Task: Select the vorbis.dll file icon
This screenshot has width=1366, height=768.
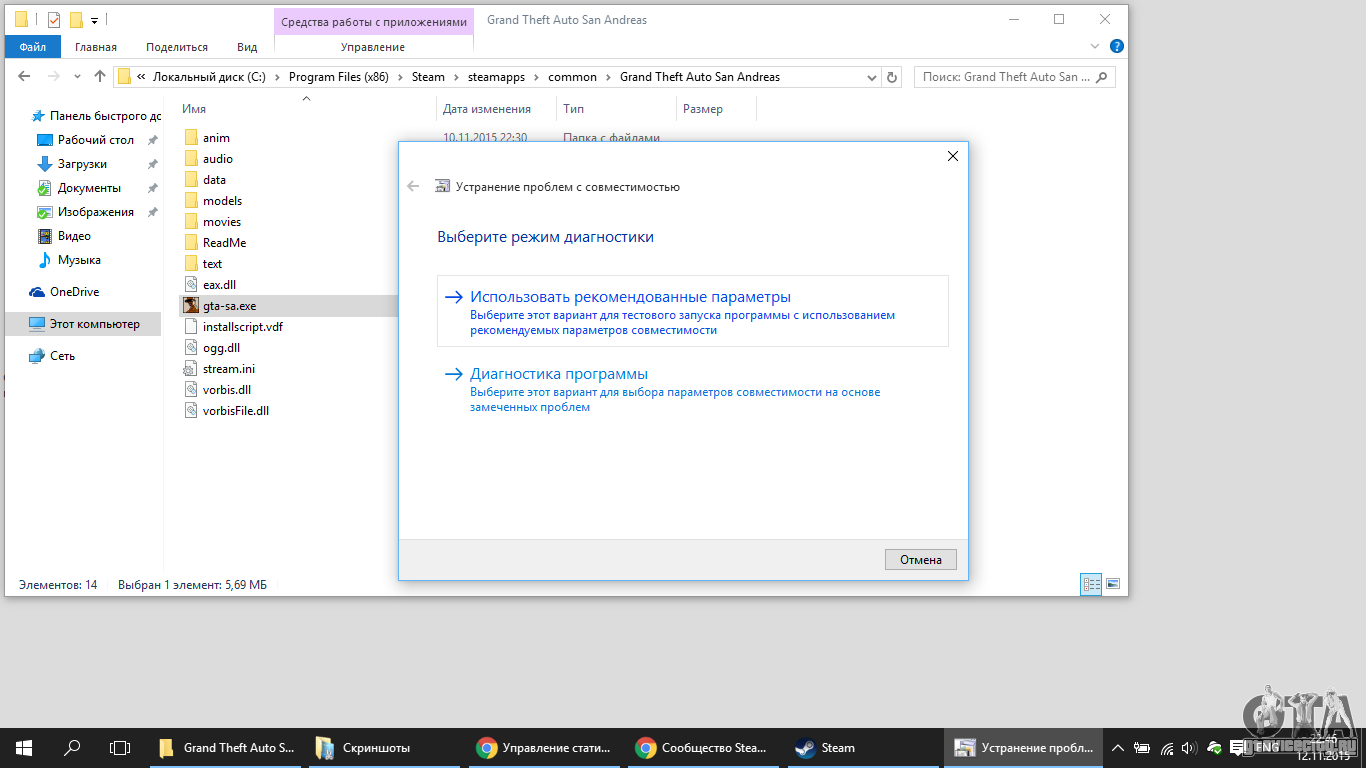Action: coord(192,390)
